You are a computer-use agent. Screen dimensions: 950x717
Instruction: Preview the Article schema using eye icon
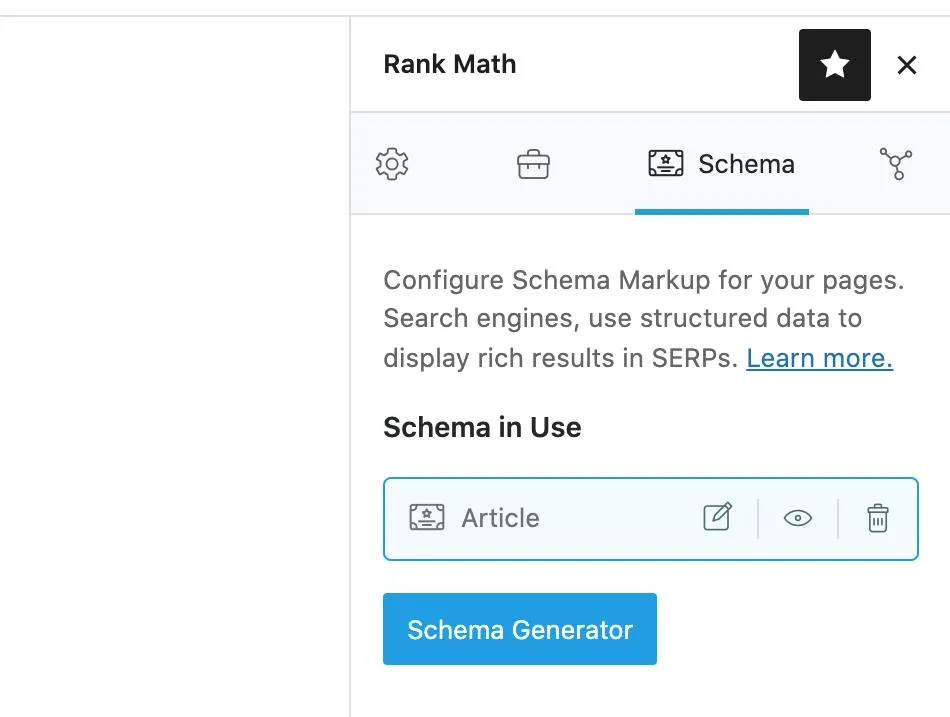coord(798,518)
